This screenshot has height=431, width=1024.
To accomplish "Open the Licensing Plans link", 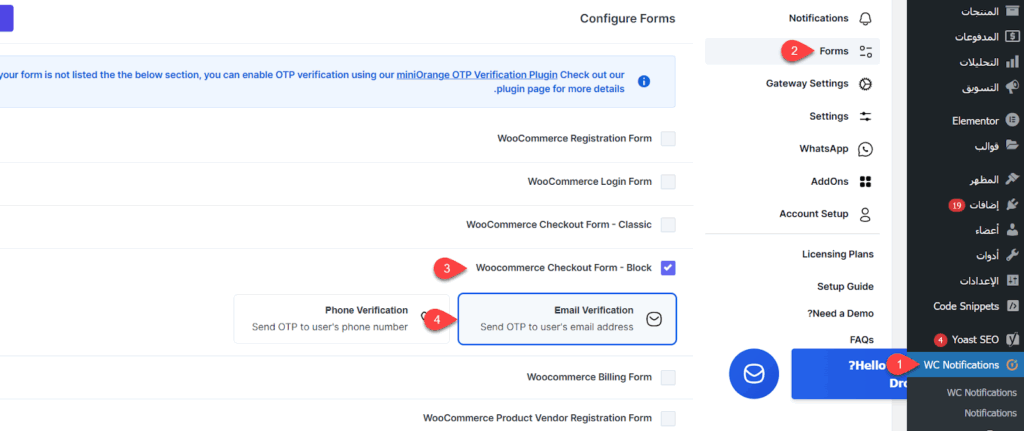I will (838, 254).
